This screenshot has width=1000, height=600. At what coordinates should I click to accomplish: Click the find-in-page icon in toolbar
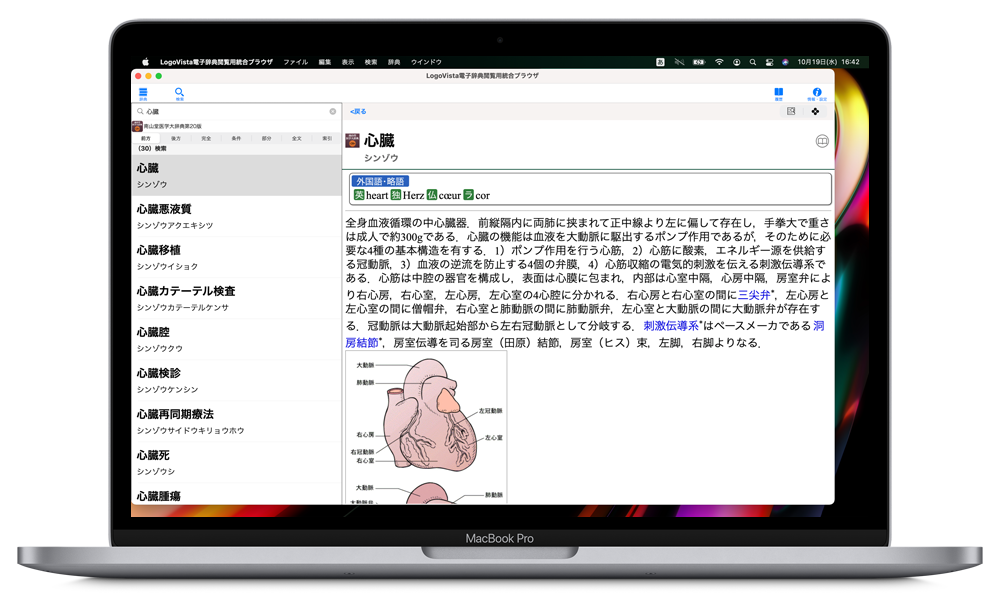pyautogui.click(x=791, y=111)
